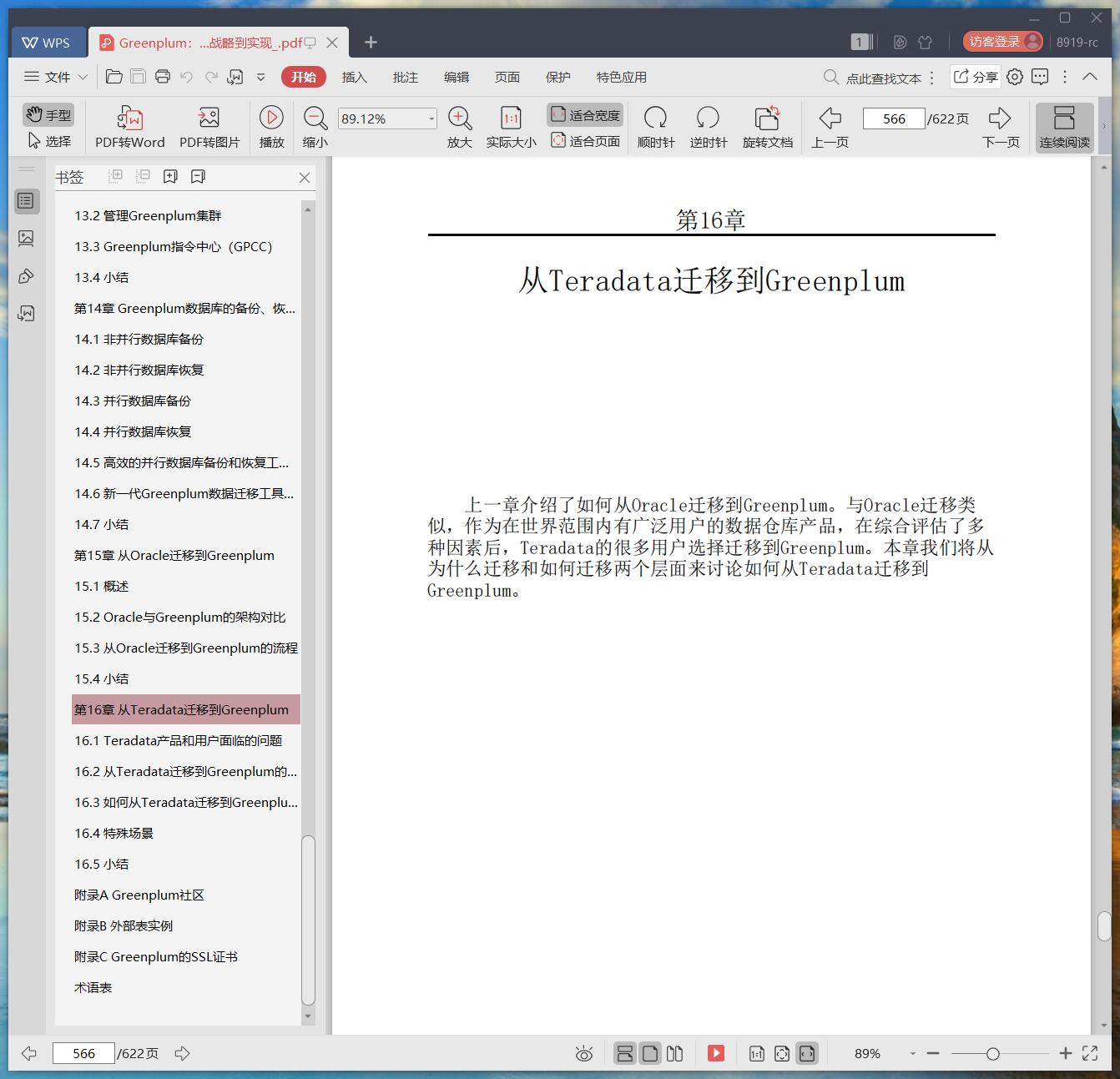Image resolution: width=1120 pixels, height=1079 pixels.
Task: Switch to the 插入 tab
Action: pyautogui.click(x=354, y=77)
